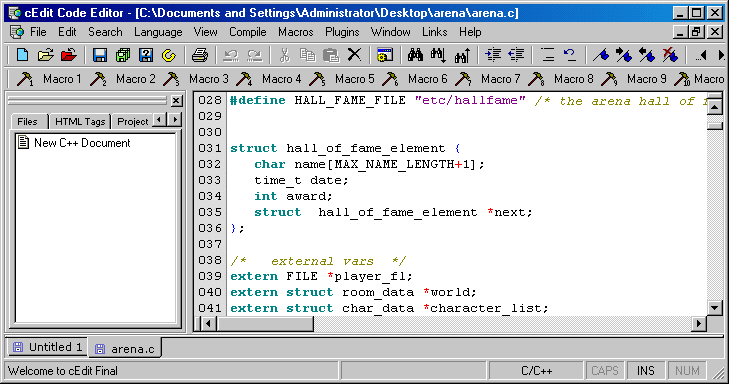This screenshot has width=729, height=384.
Task: Click the editor vertical scrollbar down arrow
Action: click(715, 307)
